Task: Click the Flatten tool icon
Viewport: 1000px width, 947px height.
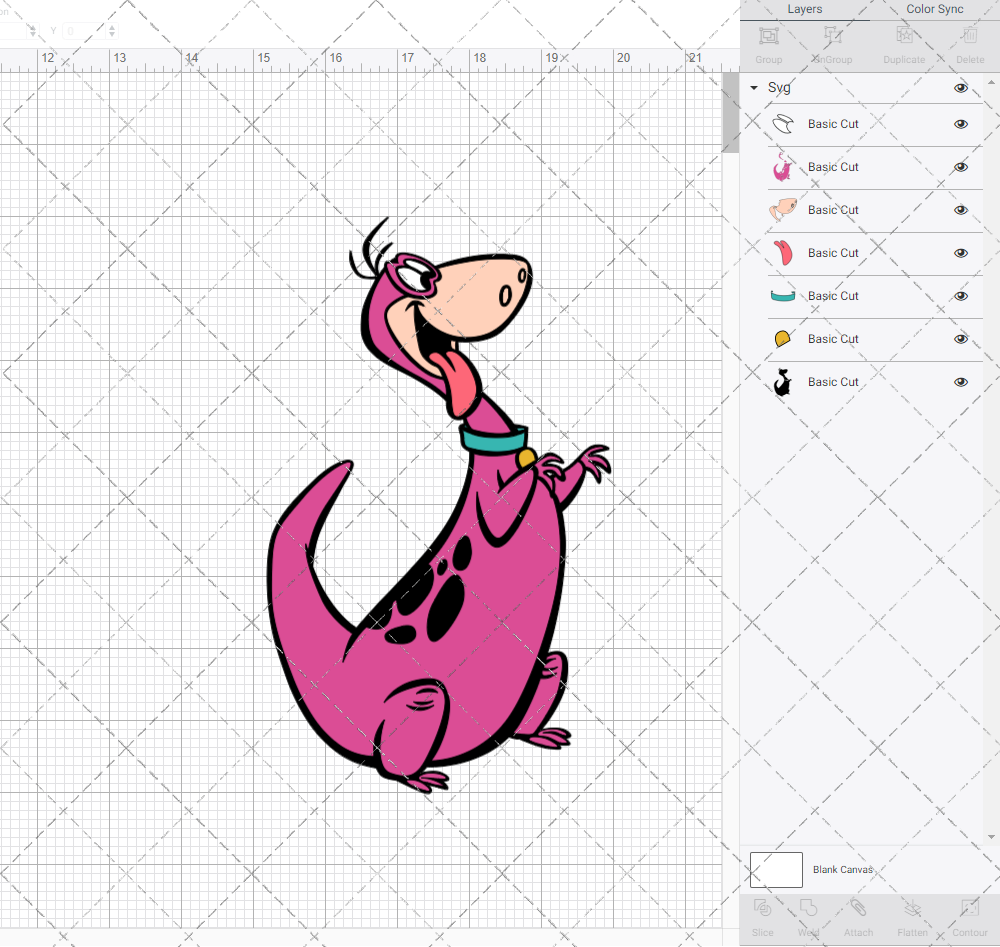Action: [x=913, y=908]
